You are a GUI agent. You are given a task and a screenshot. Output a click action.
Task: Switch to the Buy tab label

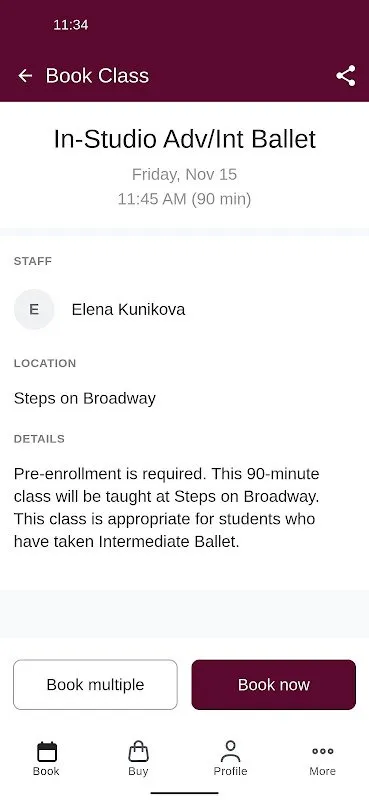[138, 771]
